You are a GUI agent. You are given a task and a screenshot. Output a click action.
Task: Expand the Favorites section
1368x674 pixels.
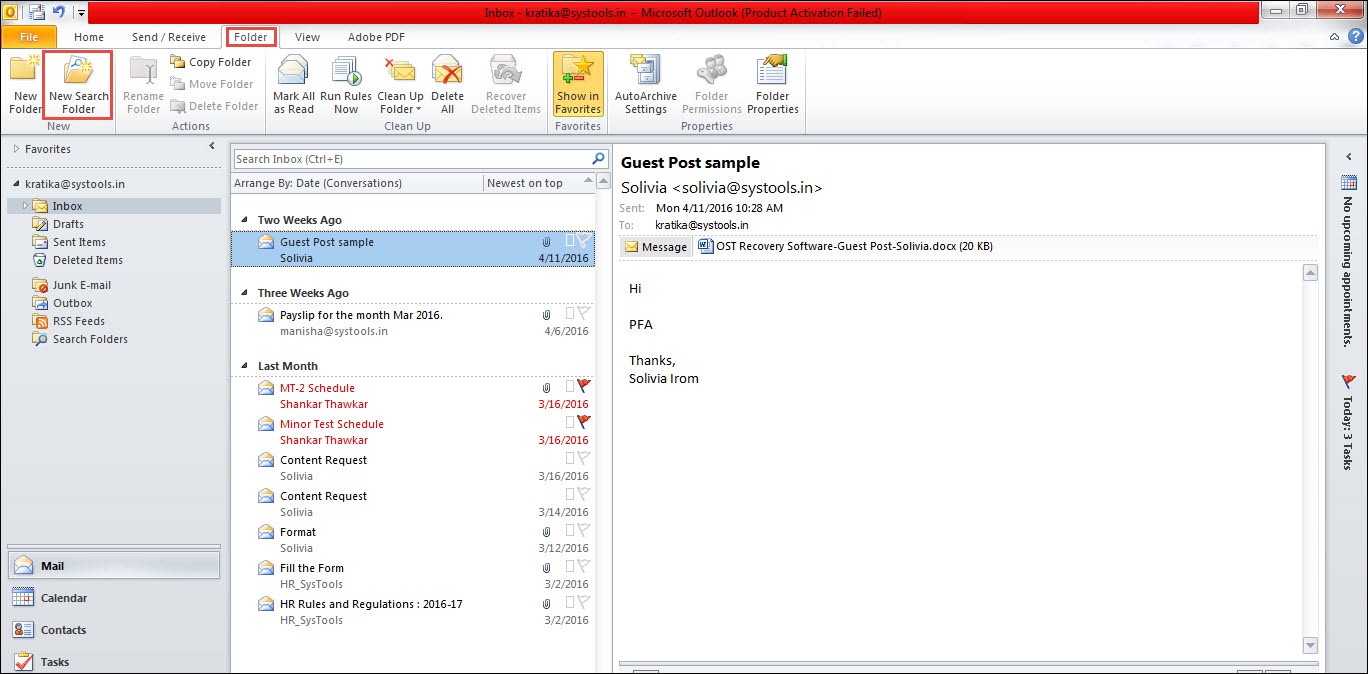(x=16, y=149)
